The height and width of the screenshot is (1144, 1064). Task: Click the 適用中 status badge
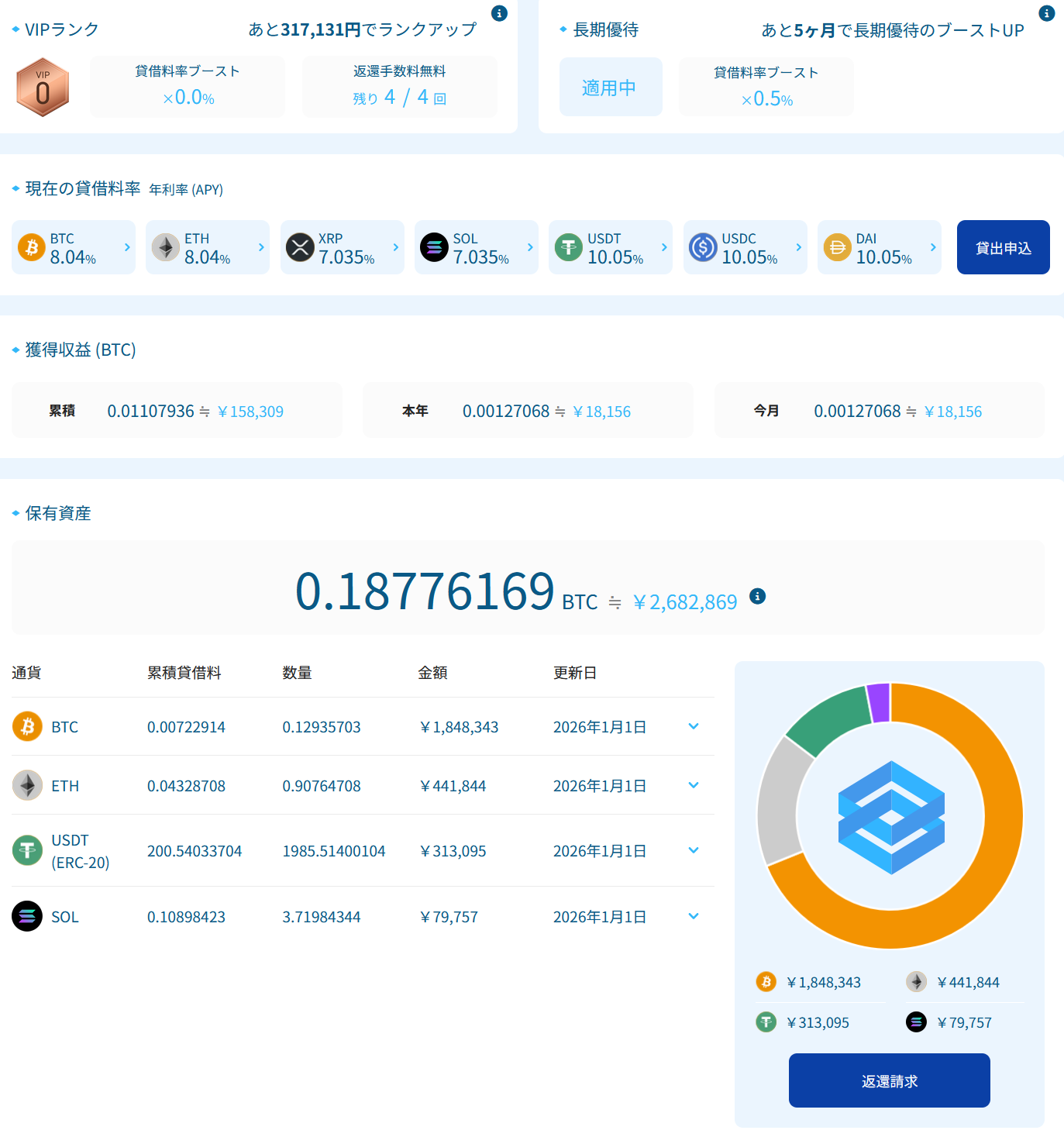click(x=610, y=87)
